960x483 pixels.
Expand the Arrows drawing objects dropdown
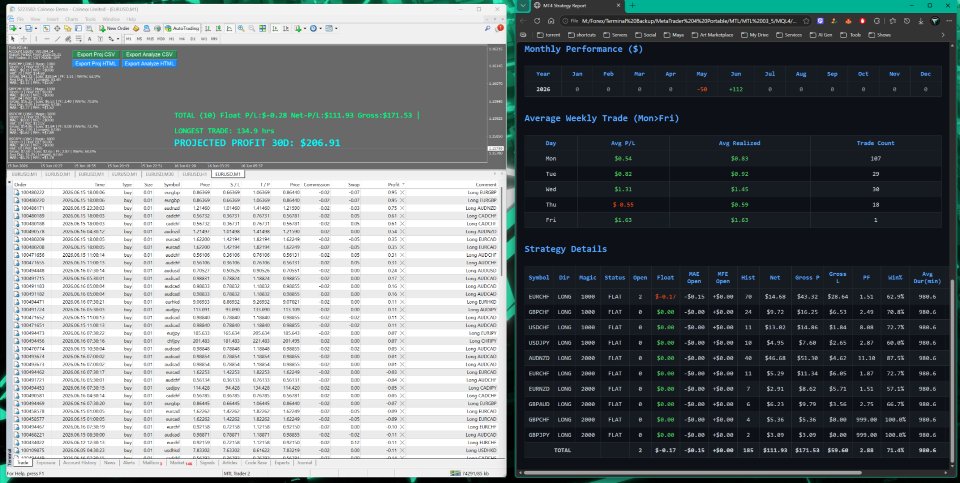[x=118, y=39]
